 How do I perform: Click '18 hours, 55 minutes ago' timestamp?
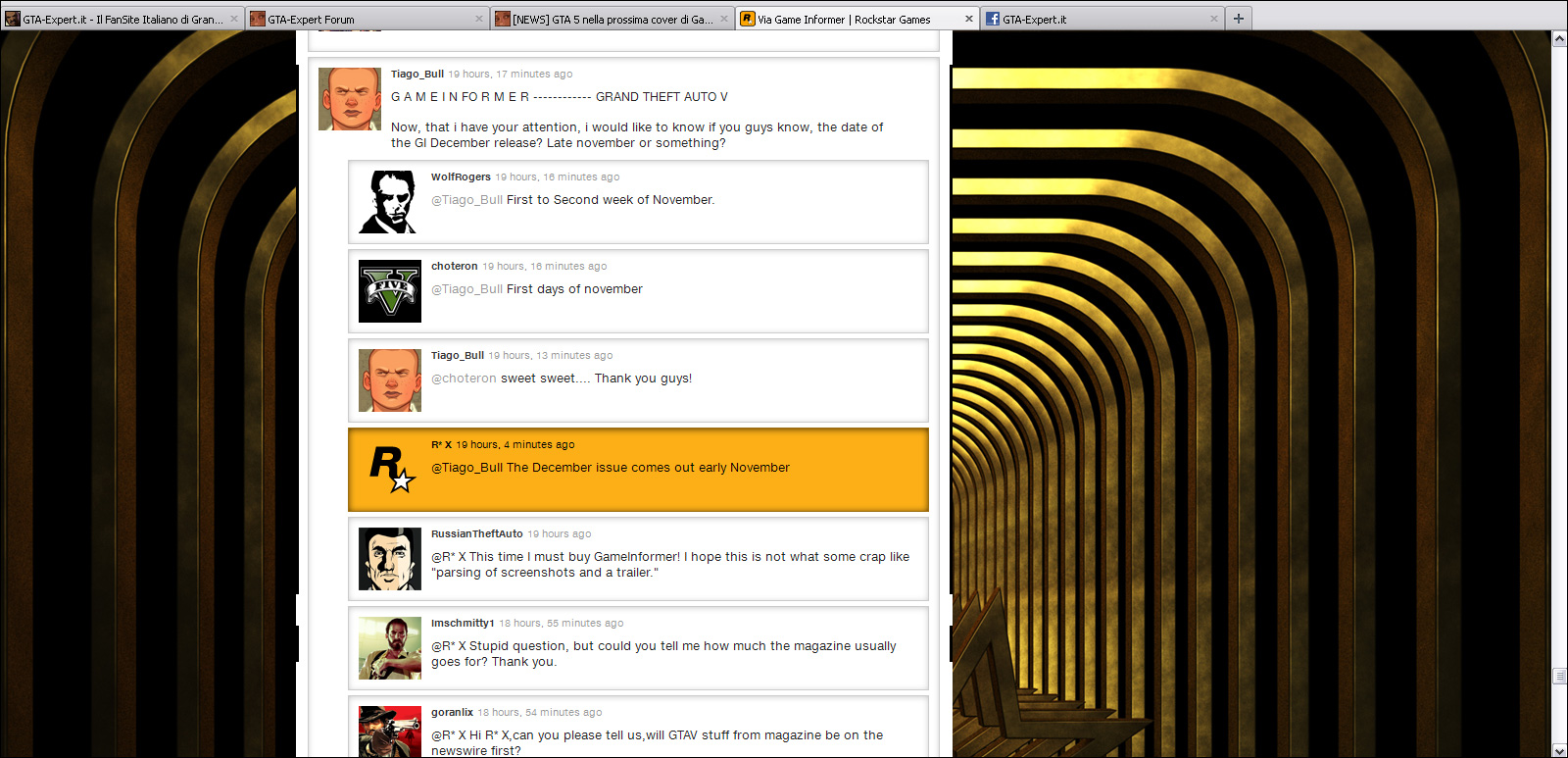(x=562, y=623)
